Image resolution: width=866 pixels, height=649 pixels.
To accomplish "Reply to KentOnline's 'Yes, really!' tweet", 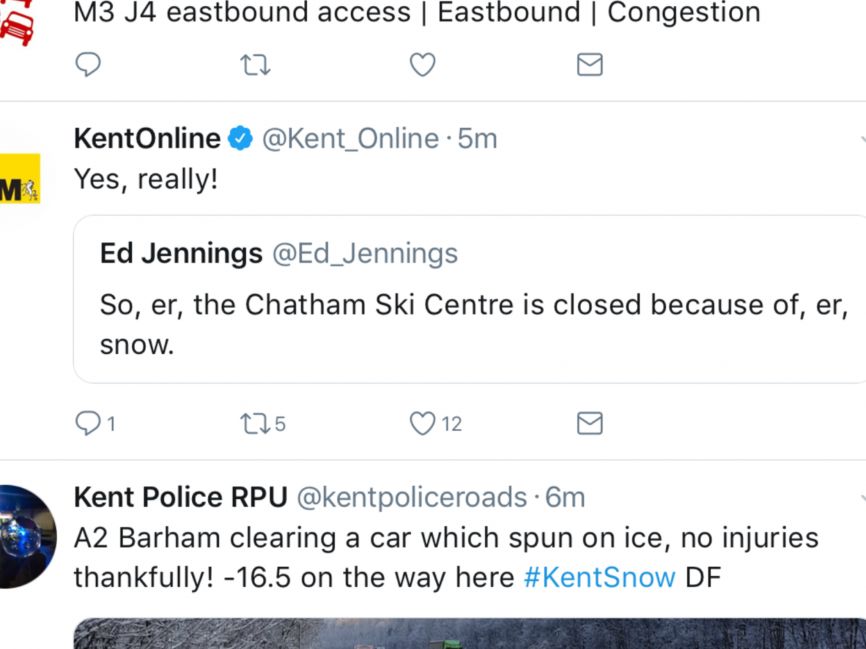I will click(95, 424).
